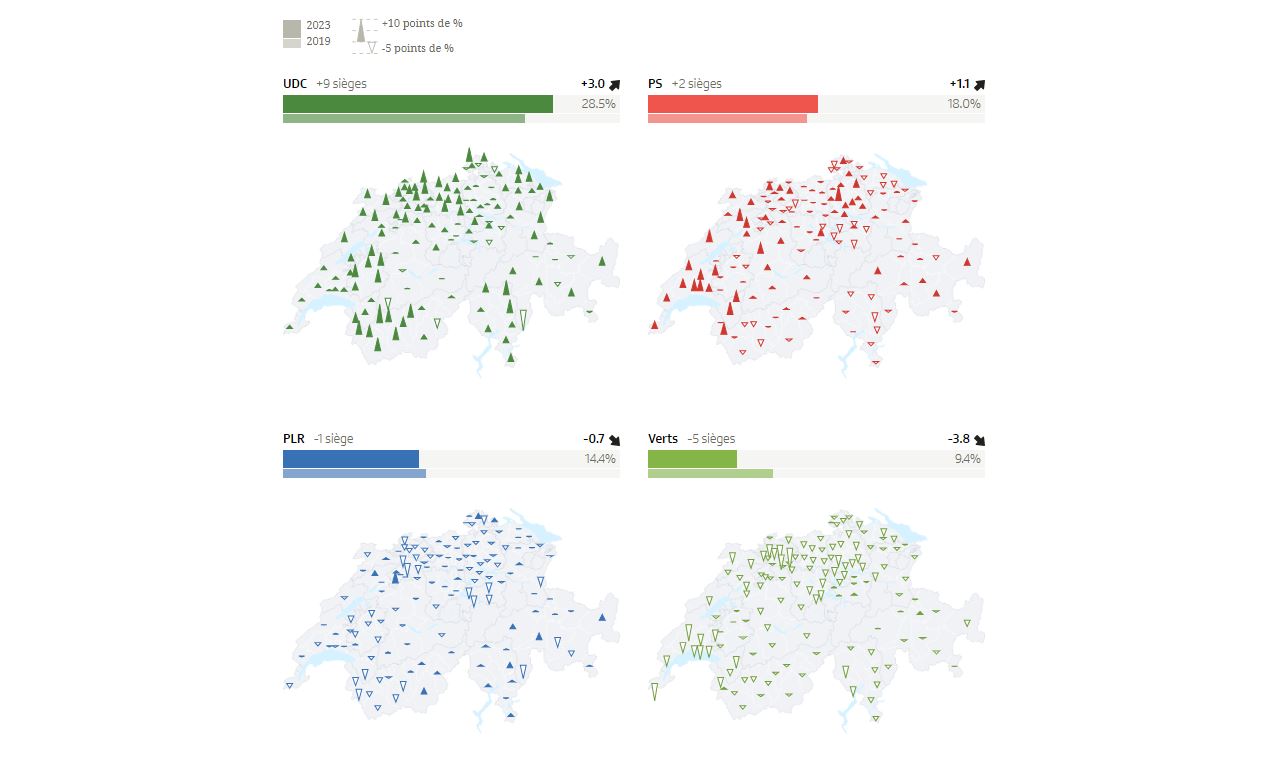Select the red PS 2023 result bar
Viewport: 1269px width, 763px height.
point(732,104)
